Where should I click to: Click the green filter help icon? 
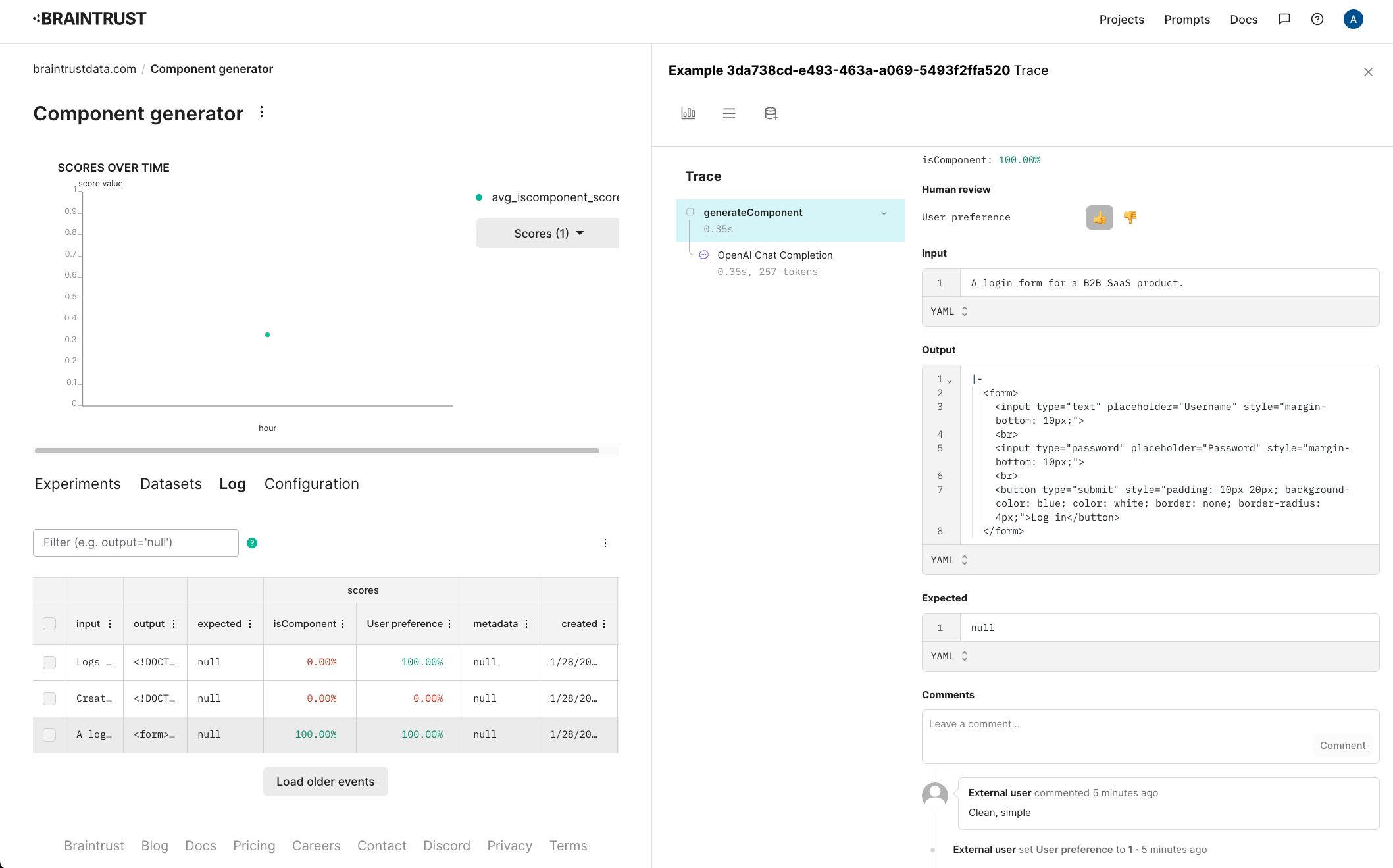coord(252,543)
